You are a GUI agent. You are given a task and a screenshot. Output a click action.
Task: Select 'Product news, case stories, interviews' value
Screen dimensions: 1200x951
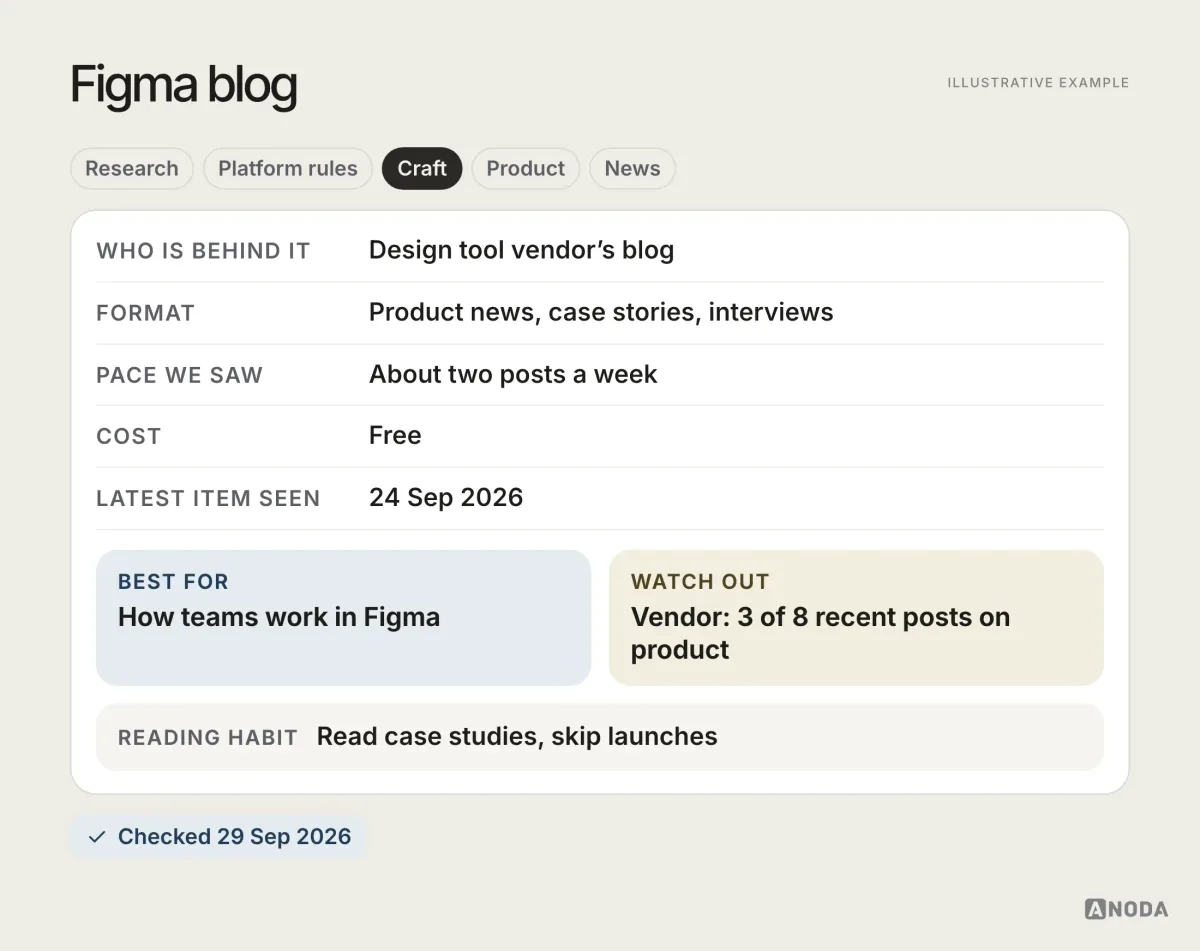pyautogui.click(x=601, y=312)
